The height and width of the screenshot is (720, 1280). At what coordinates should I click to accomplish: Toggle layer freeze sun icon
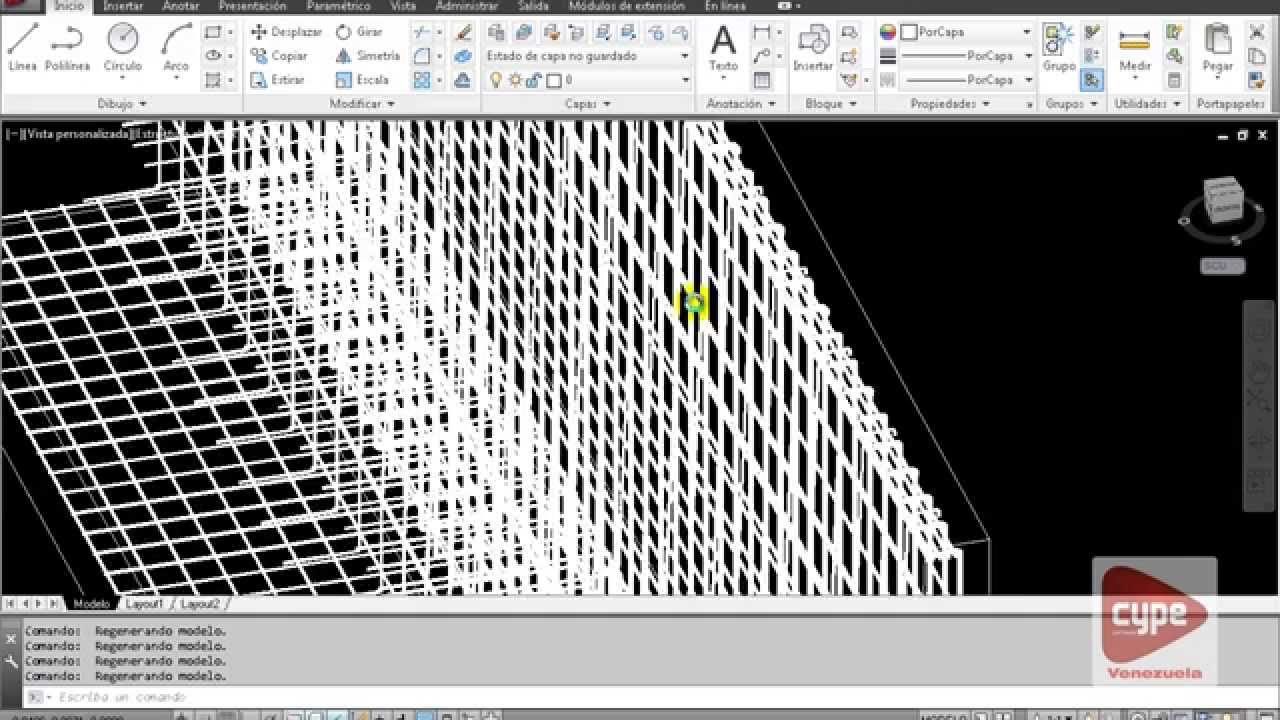pos(514,80)
